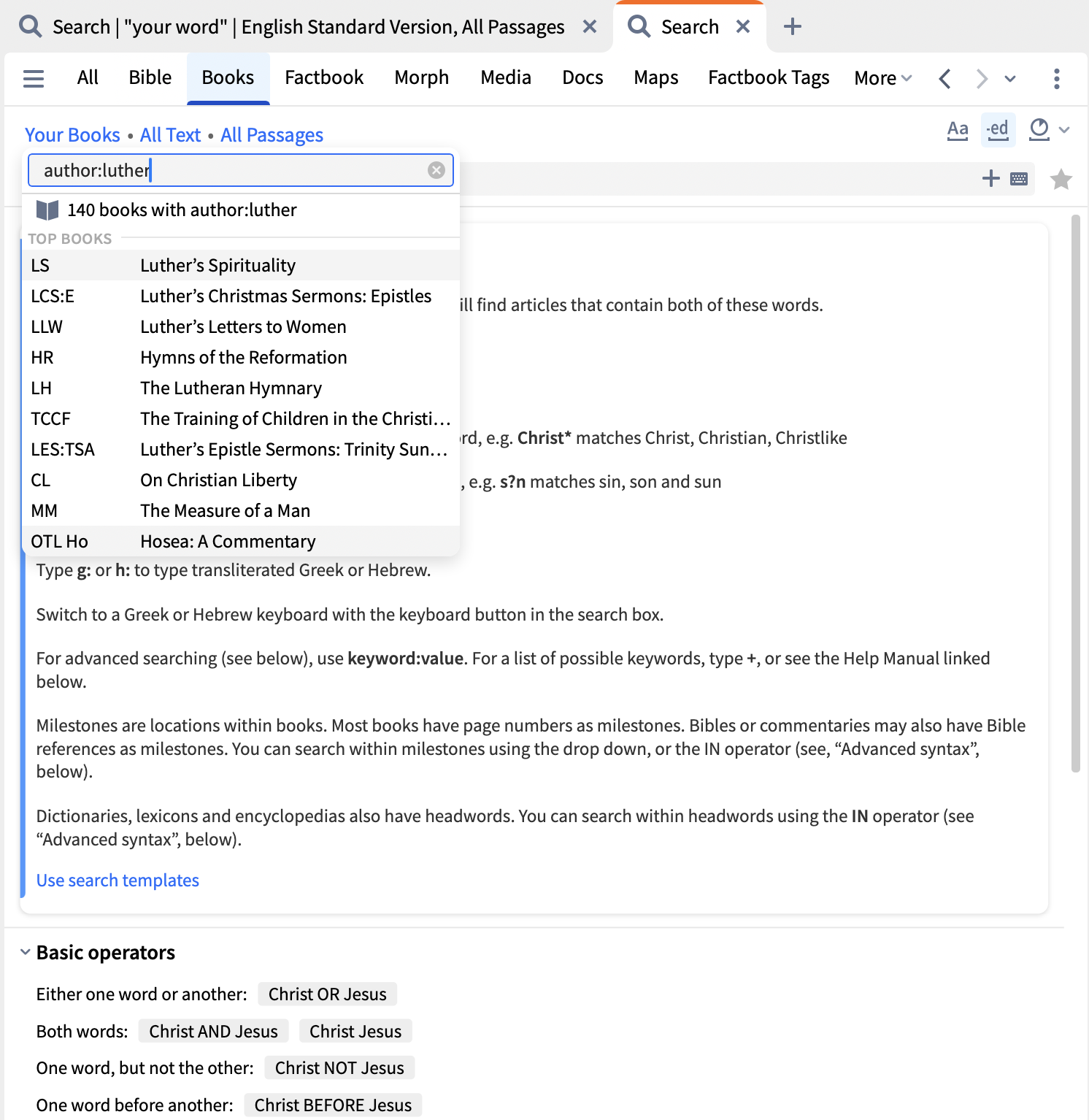Select The Measure of a Man

pyautogui.click(x=241, y=510)
